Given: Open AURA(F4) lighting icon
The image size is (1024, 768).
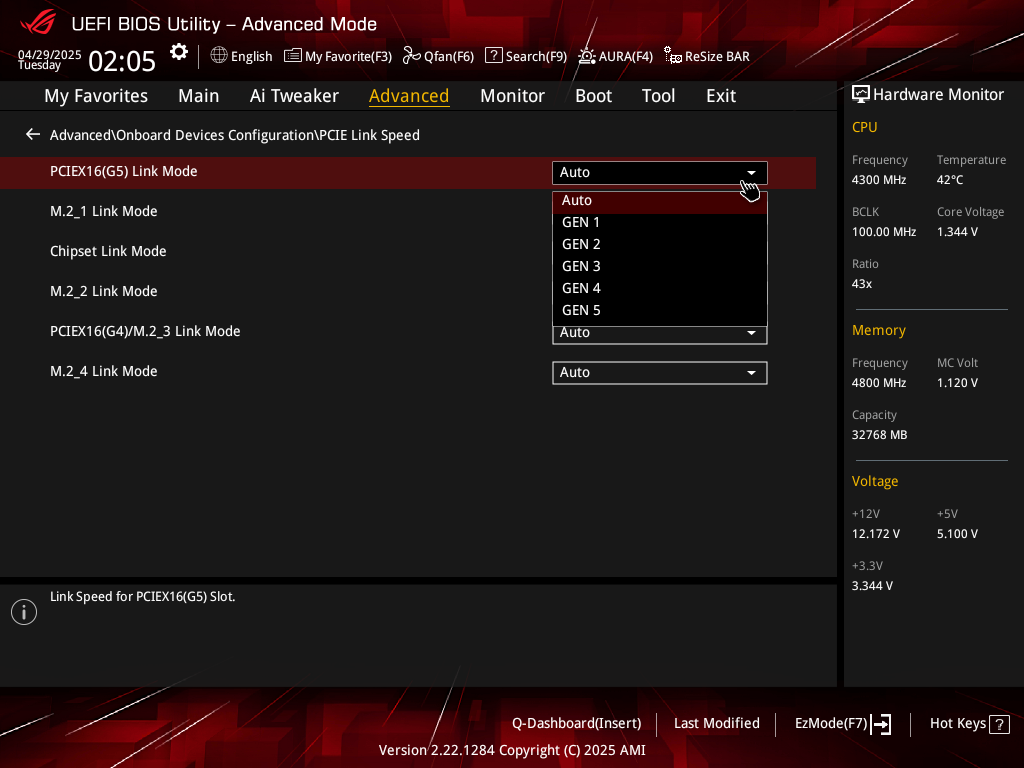Looking at the screenshot, I should tap(586, 56).
